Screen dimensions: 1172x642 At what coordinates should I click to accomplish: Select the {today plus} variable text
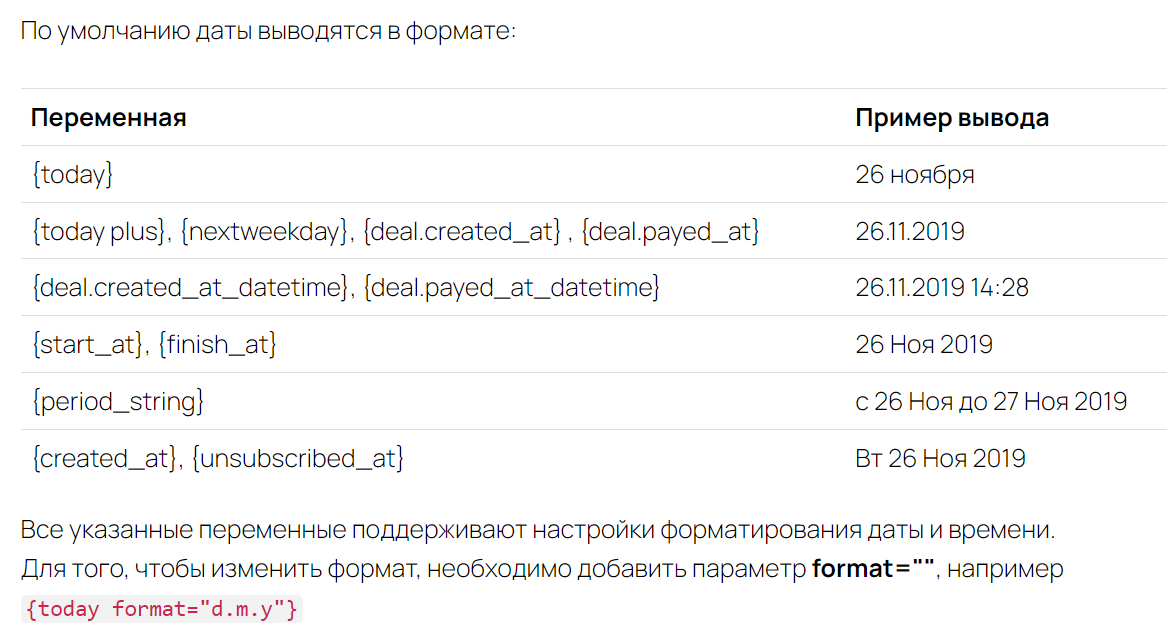[99, 231]
